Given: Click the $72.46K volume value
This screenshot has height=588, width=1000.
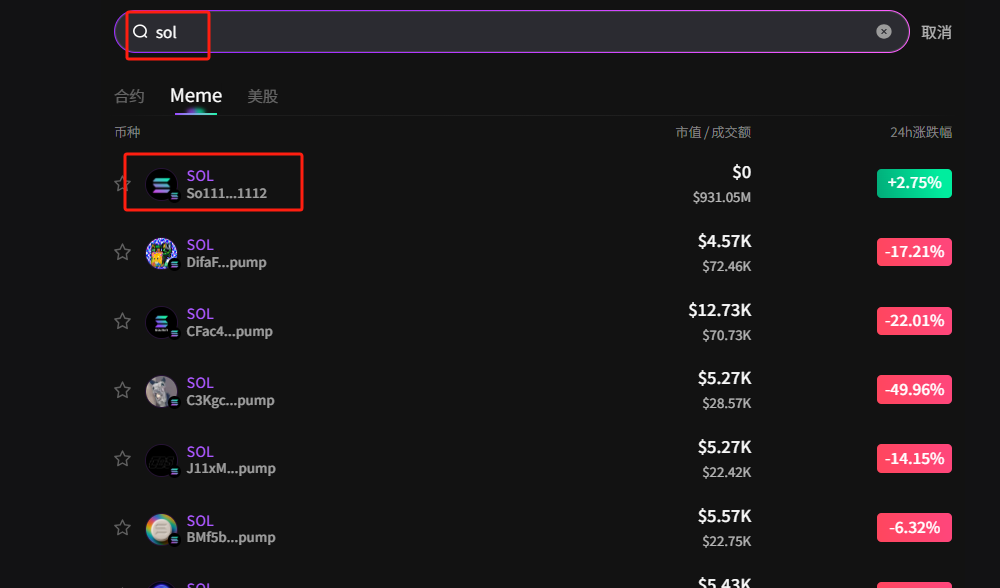Looking at the screenshot, I should [x=726, y=267].
